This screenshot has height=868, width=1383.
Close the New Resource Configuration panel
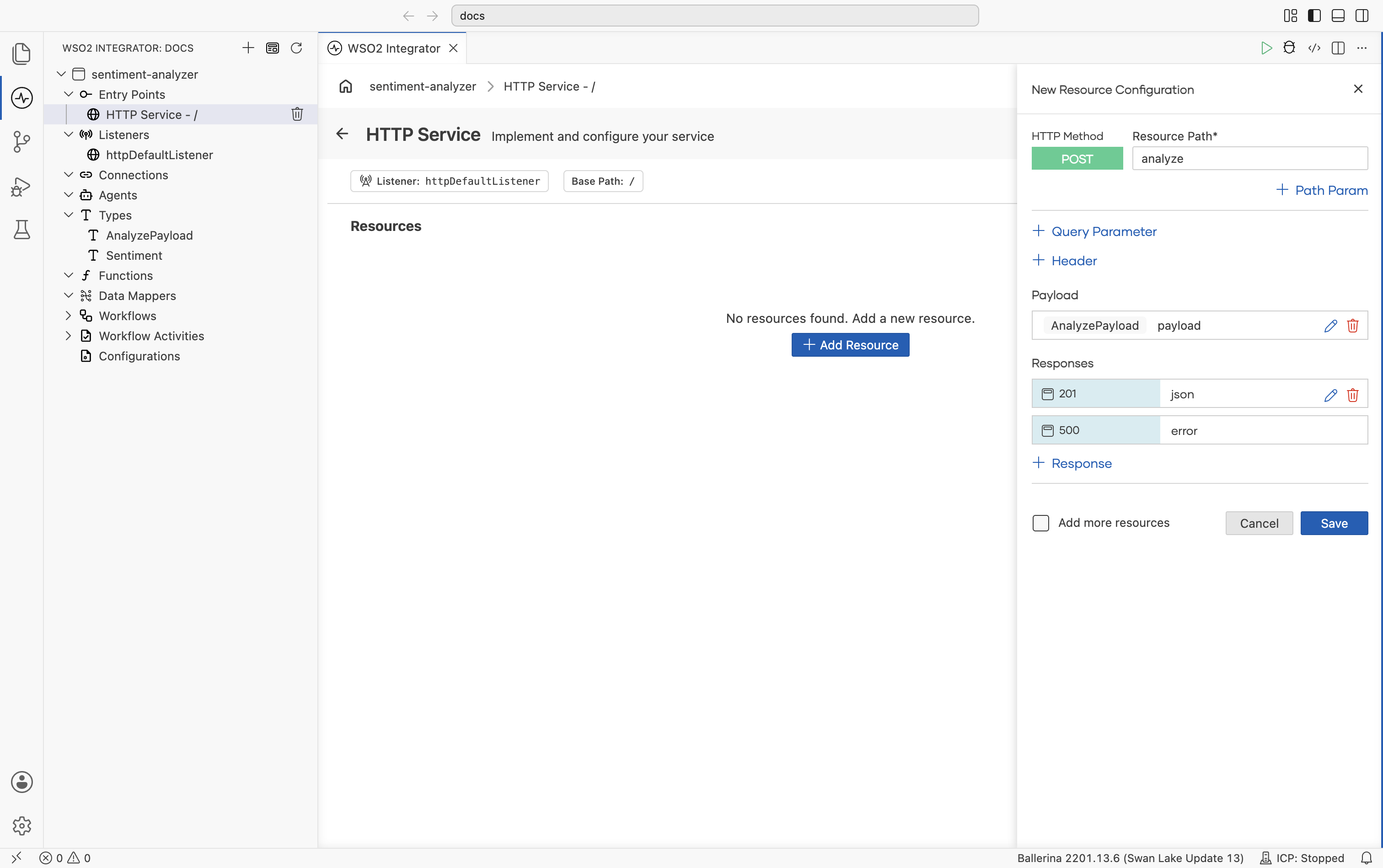point(1358,89)
